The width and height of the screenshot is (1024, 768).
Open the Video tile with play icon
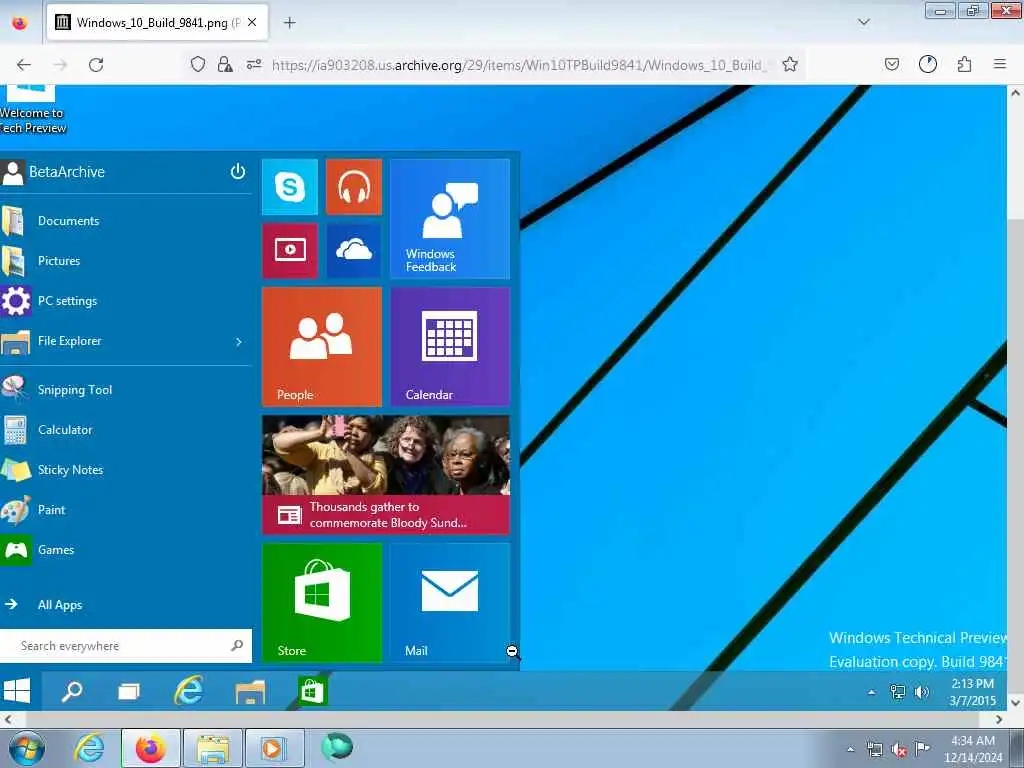click(289, 251)
